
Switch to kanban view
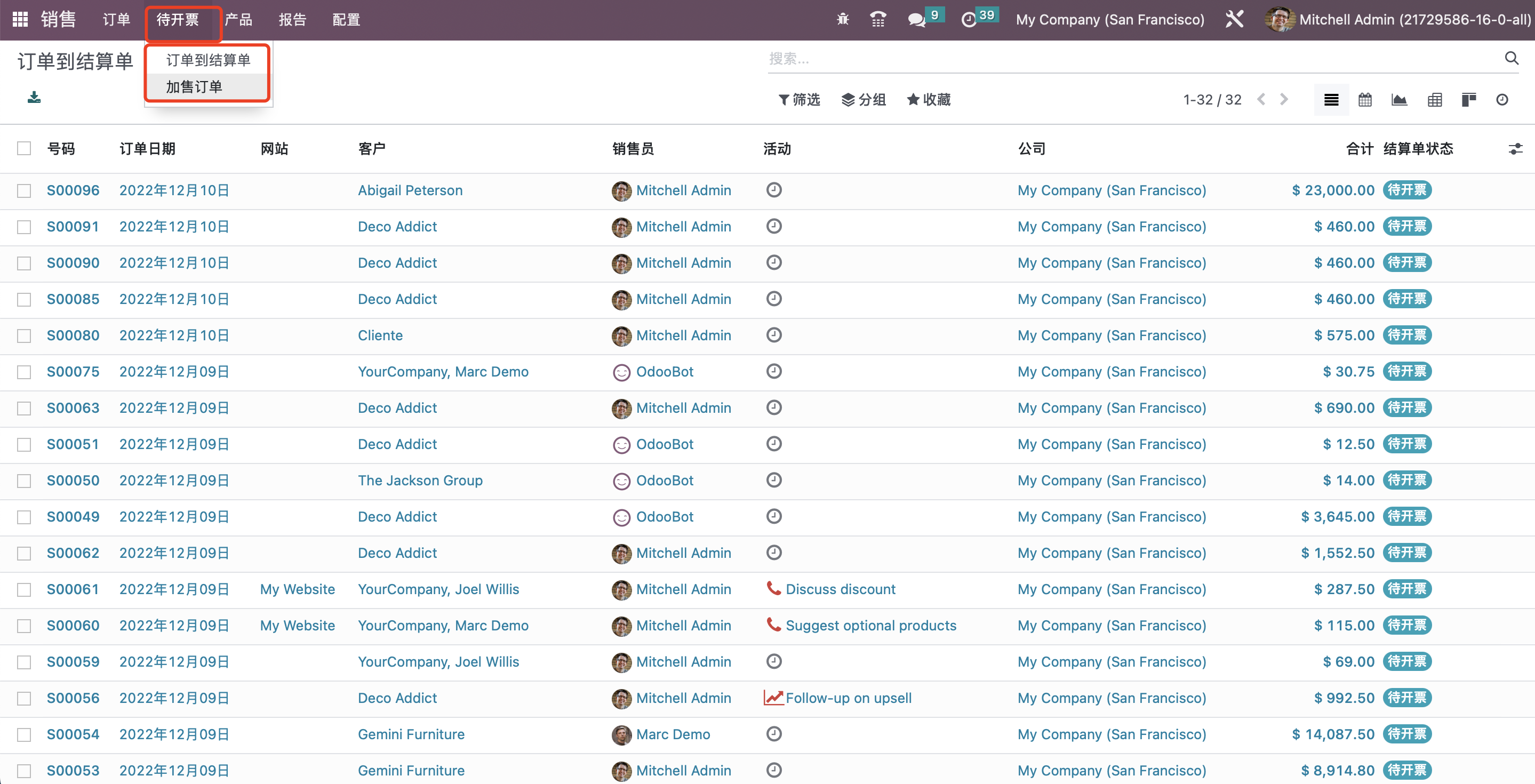1468,100
